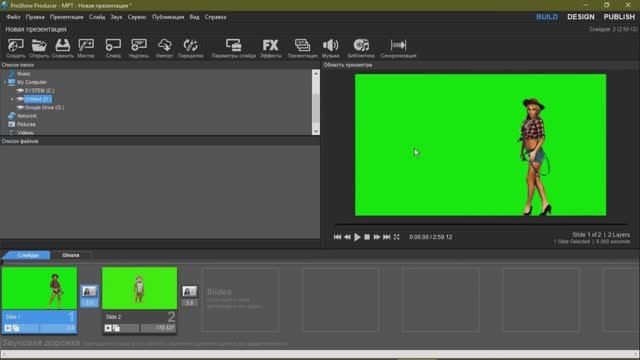The image size is (640, 360).
Task: Jump to the start of preview
Action: 337,237
